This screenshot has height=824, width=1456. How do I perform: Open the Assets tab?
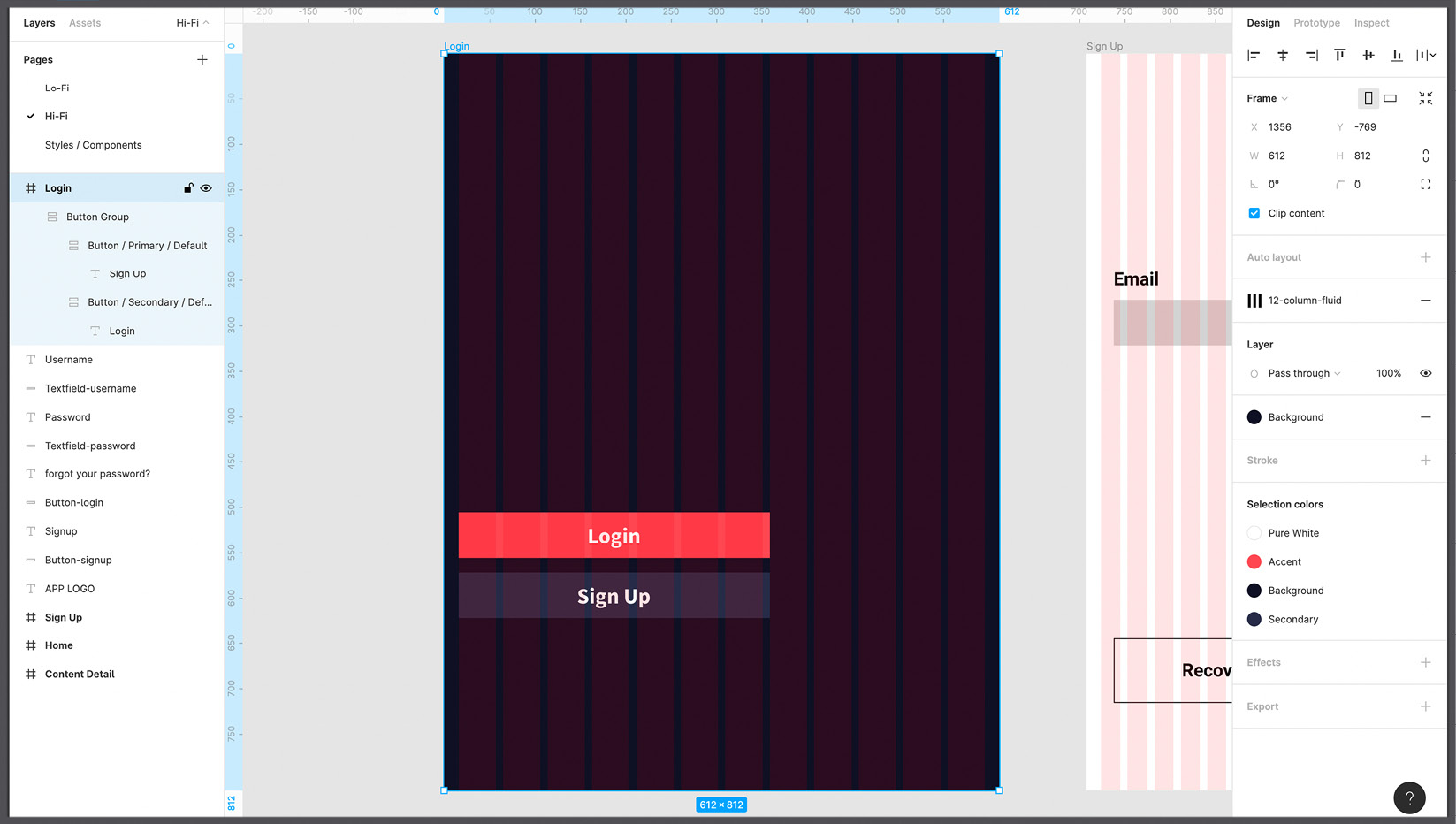[x=85, y=23]
